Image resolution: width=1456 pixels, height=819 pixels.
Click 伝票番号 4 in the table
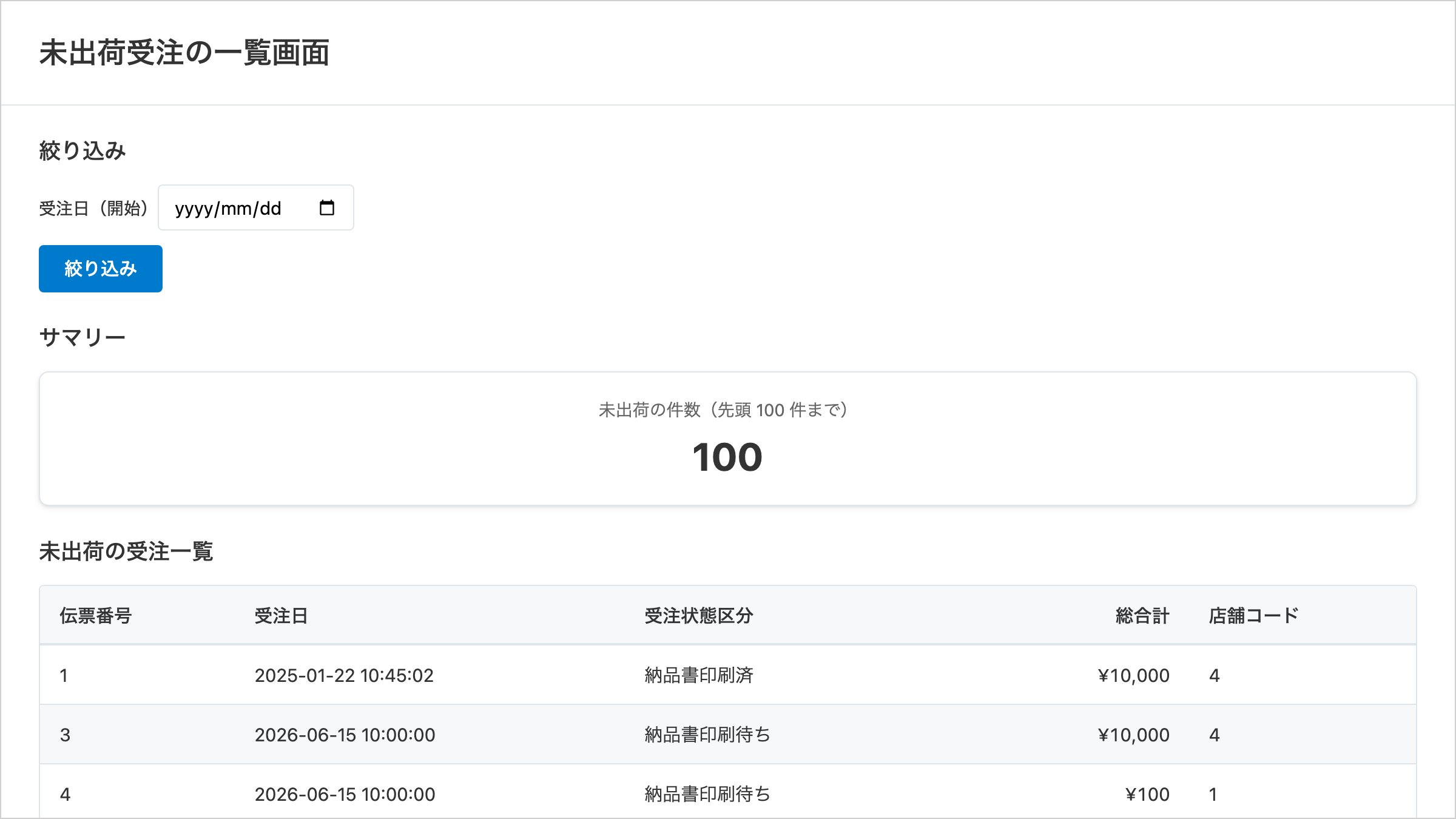pyautogui.click(x=65, y=794)
